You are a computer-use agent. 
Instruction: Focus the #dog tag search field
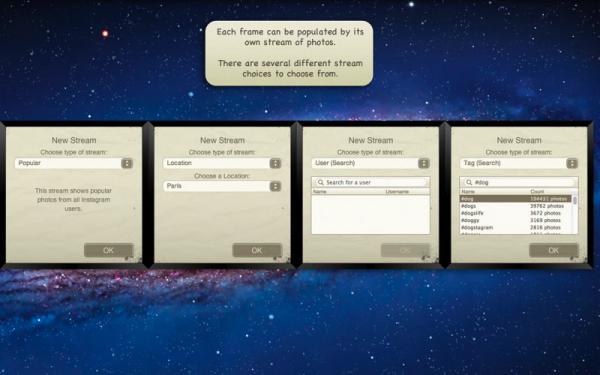519,183
